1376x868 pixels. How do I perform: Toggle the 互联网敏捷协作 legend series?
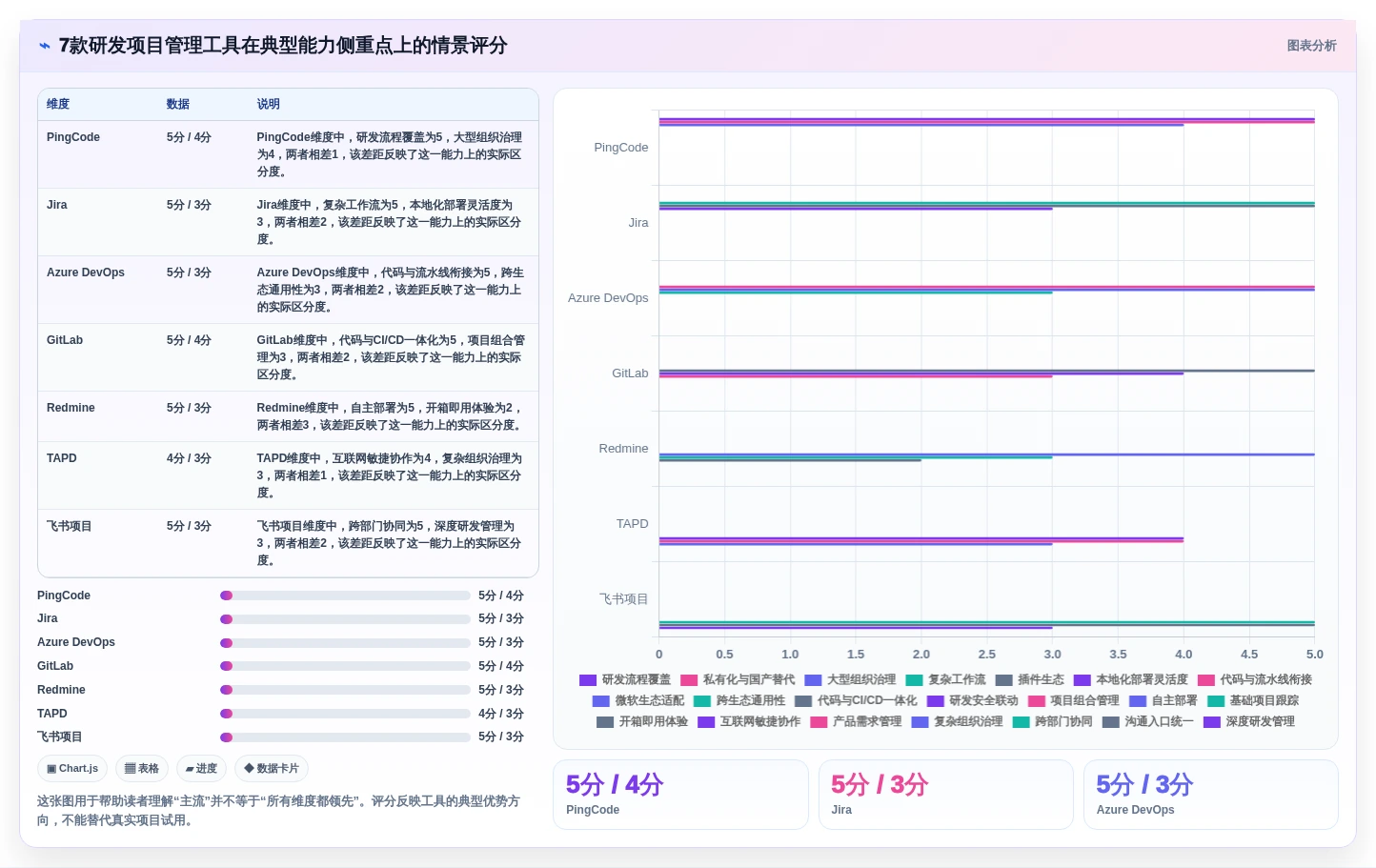(x=749, y=722)
